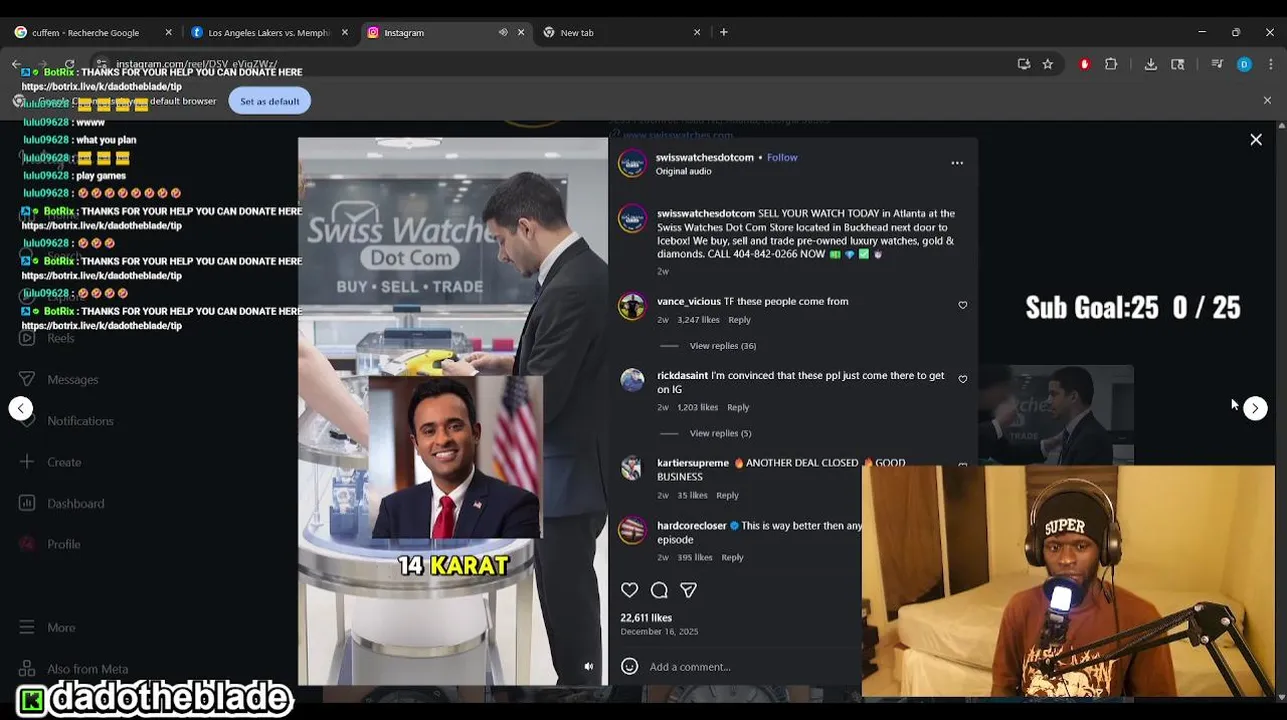Like rickdasaint comment heart
Screen dimensions: 1287x720
[x=963, y=379]
